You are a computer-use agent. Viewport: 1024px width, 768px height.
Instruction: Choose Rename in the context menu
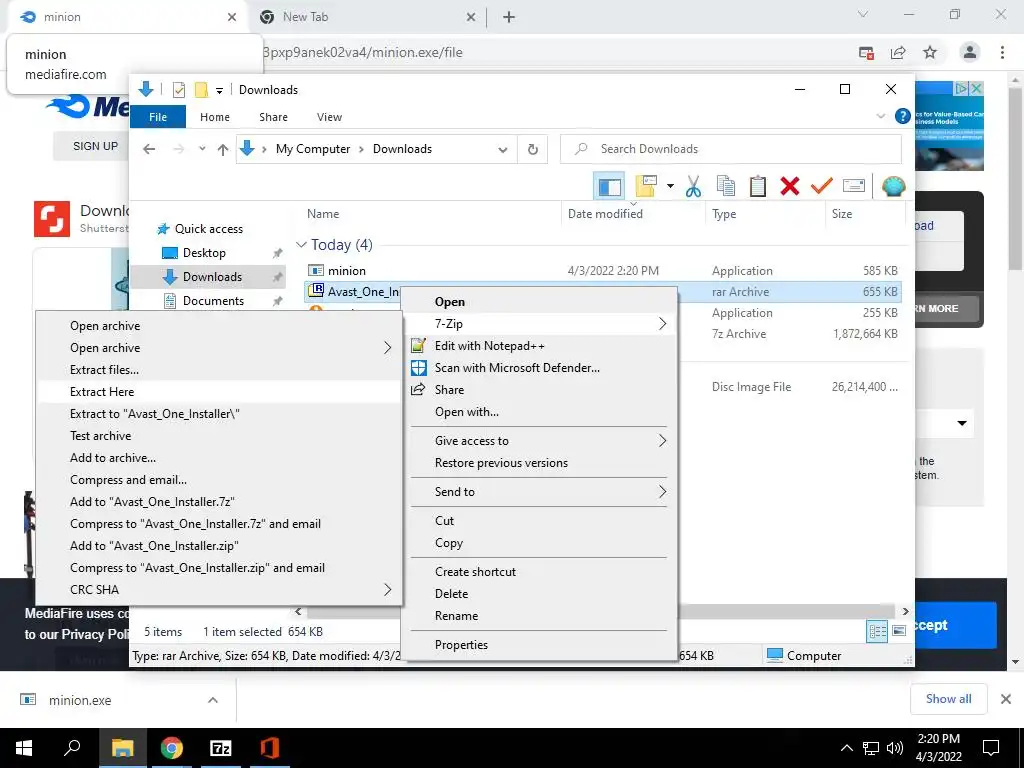[x=539, y=616]
